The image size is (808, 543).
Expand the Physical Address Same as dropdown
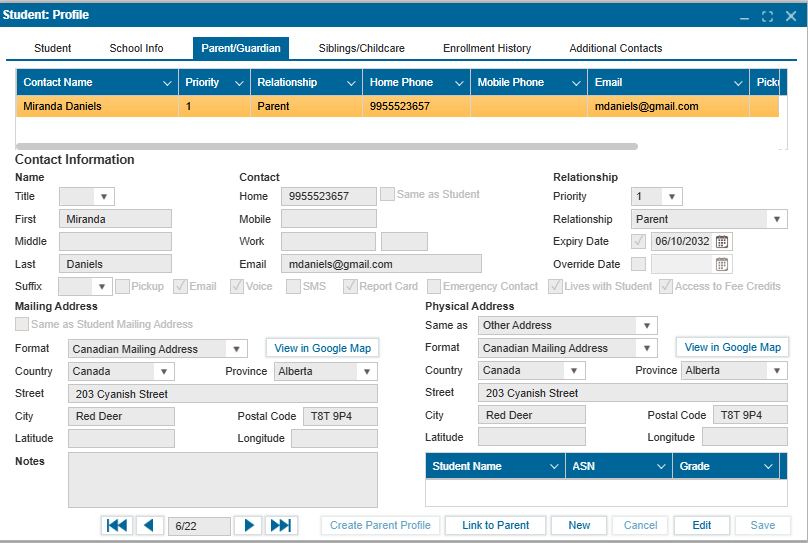tap(647, 325)
